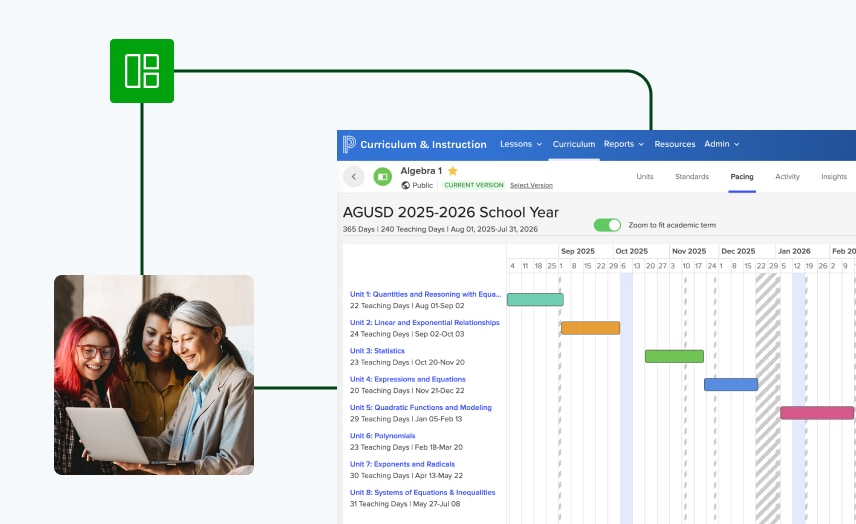Click the pink Unit 5 pacing bar
The height and width of the screenshot is (524, 856).
[817, 413]
